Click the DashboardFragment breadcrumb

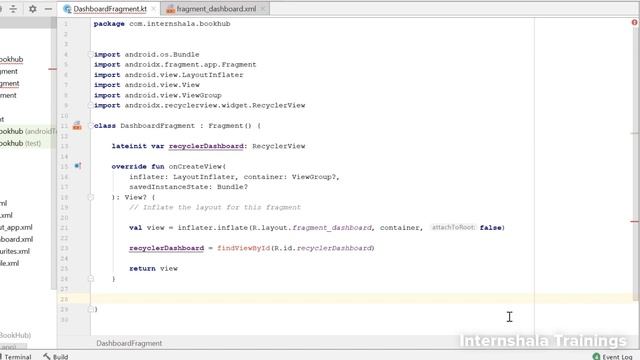(129, 343)
